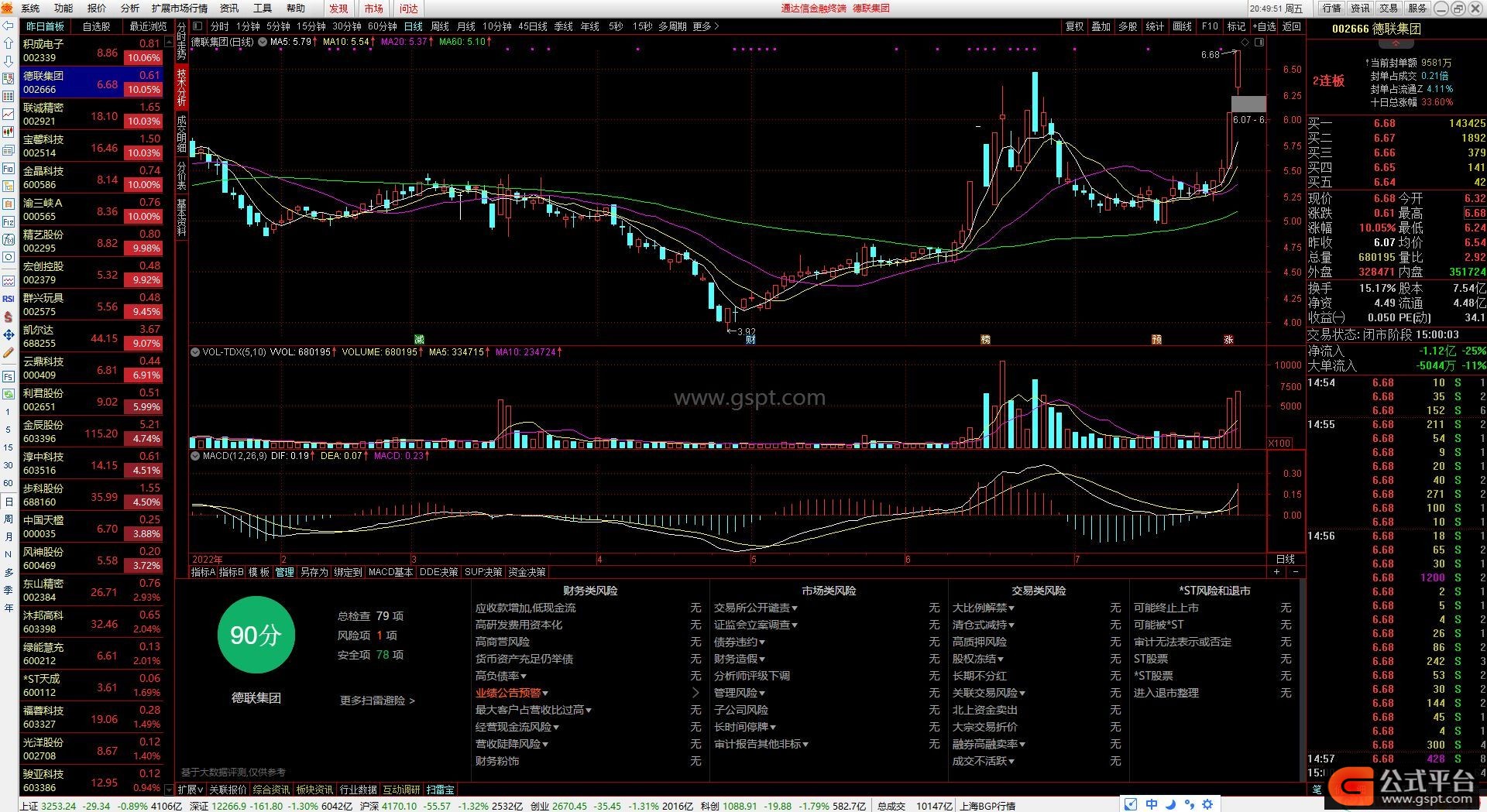Image resolution: width=1487 pixels, height=812 pixels.
Task: Click the arrow next to 业绩公告预警 row
Action: point(695,694)
